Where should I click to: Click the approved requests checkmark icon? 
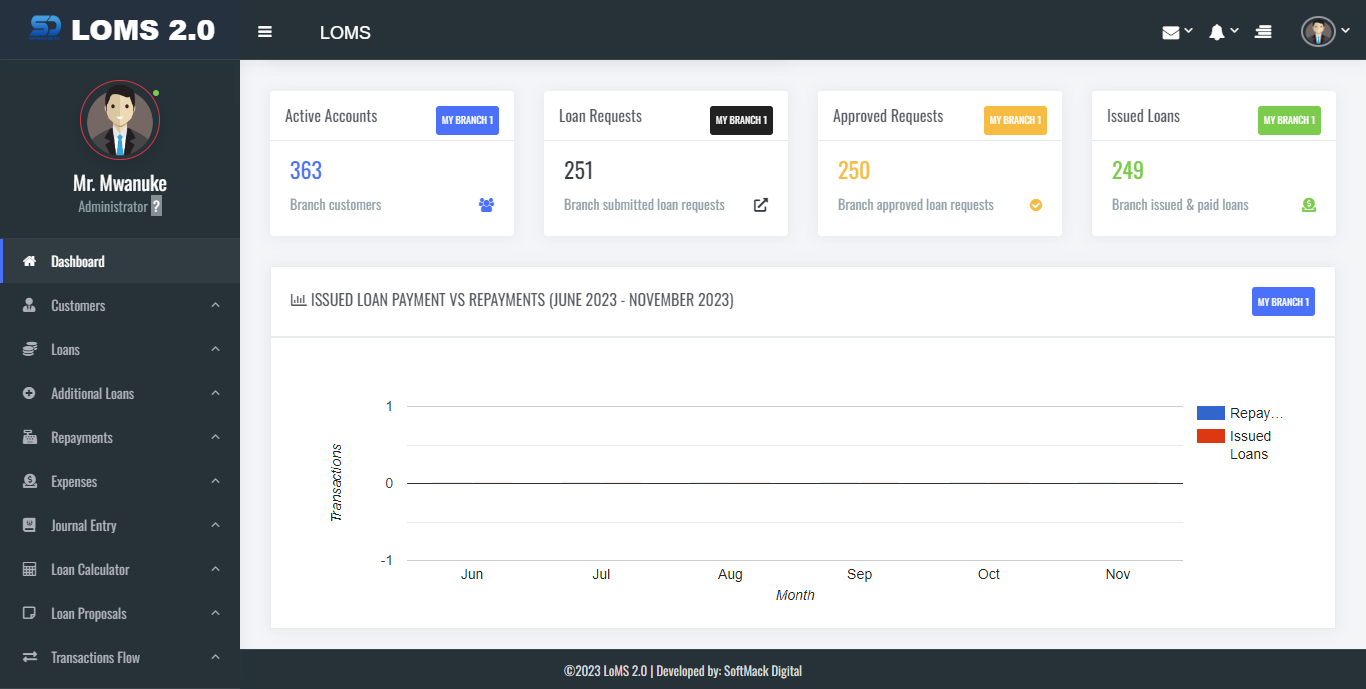click(x=1036, y=205)
